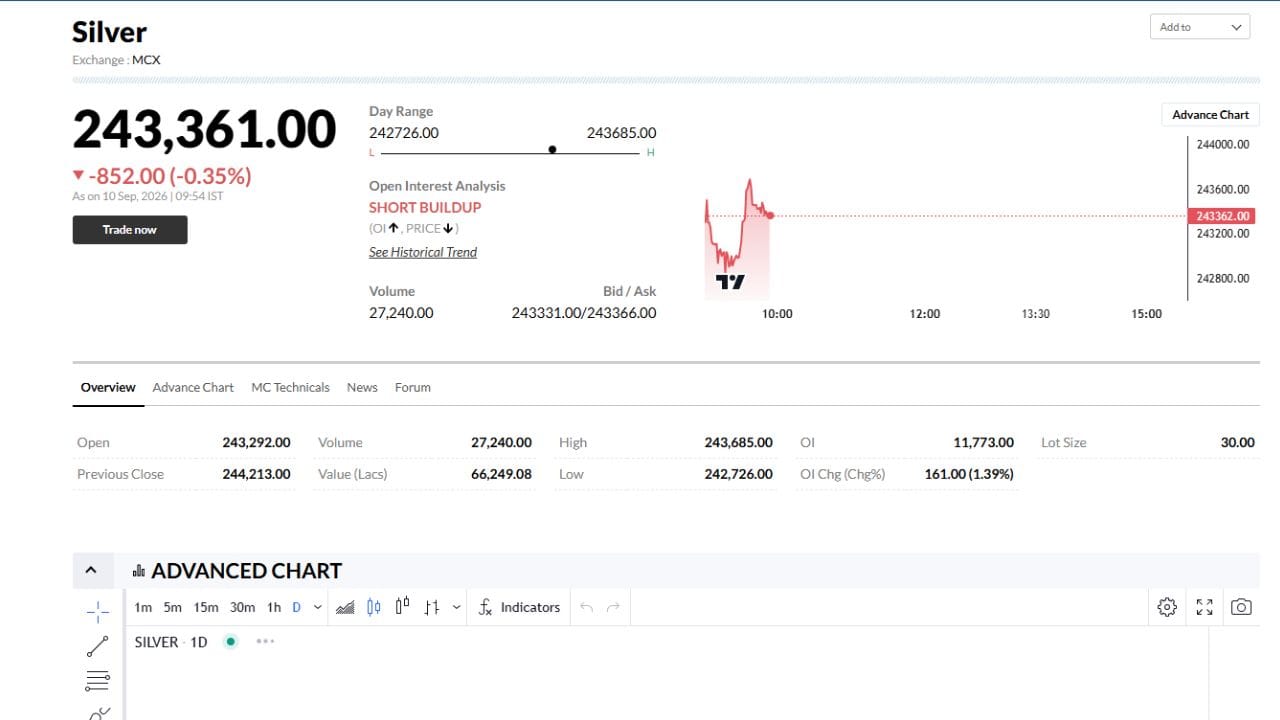
Task: Click the SHORT BUILDUP label
Action: pyautogui.click(x=425, y=207)
